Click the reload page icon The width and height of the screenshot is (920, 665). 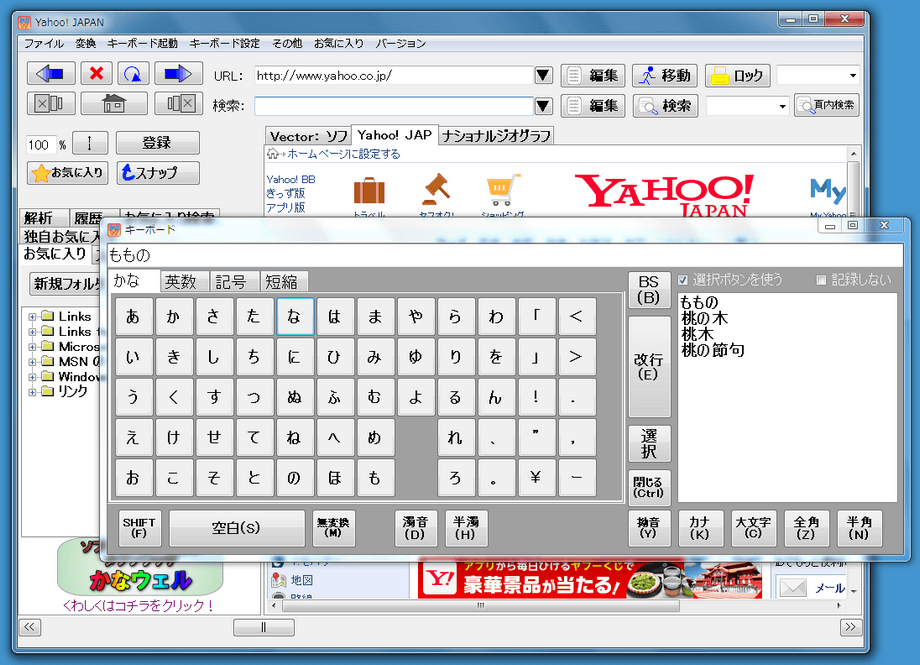pos(132,74)
